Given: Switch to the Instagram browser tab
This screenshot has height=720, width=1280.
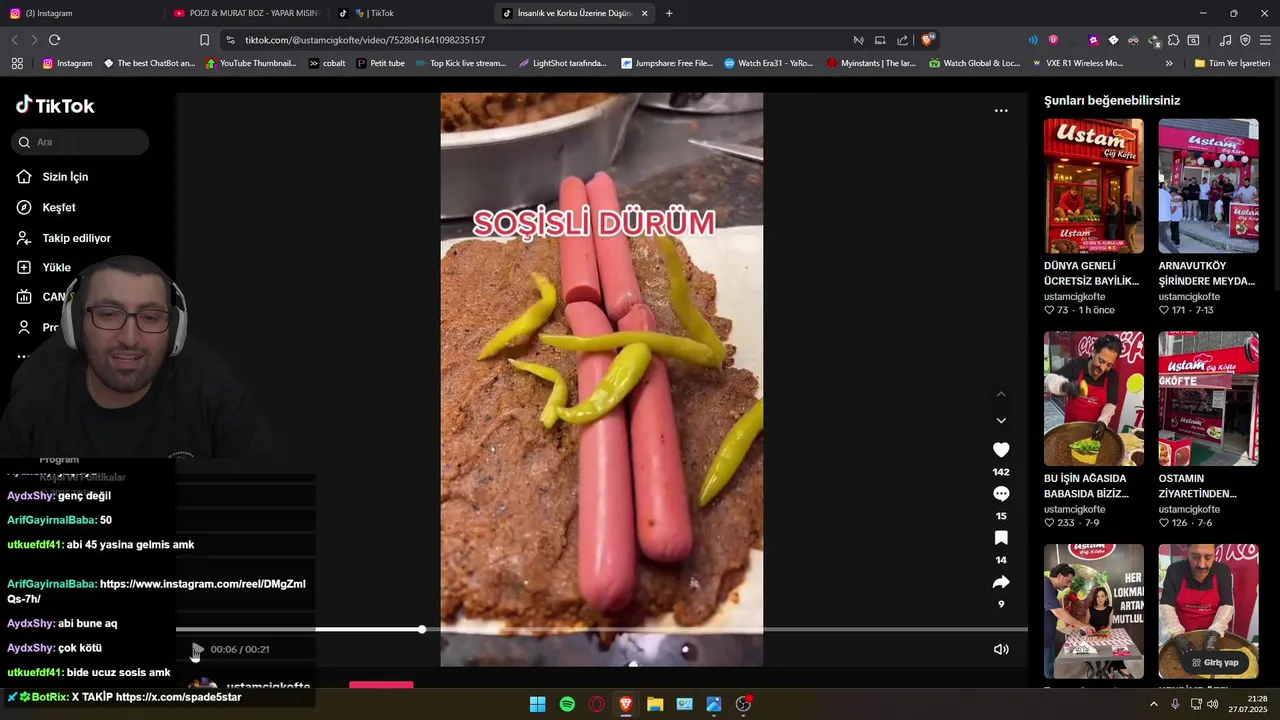Looking at the screenshot, I should tap(80, 13).
